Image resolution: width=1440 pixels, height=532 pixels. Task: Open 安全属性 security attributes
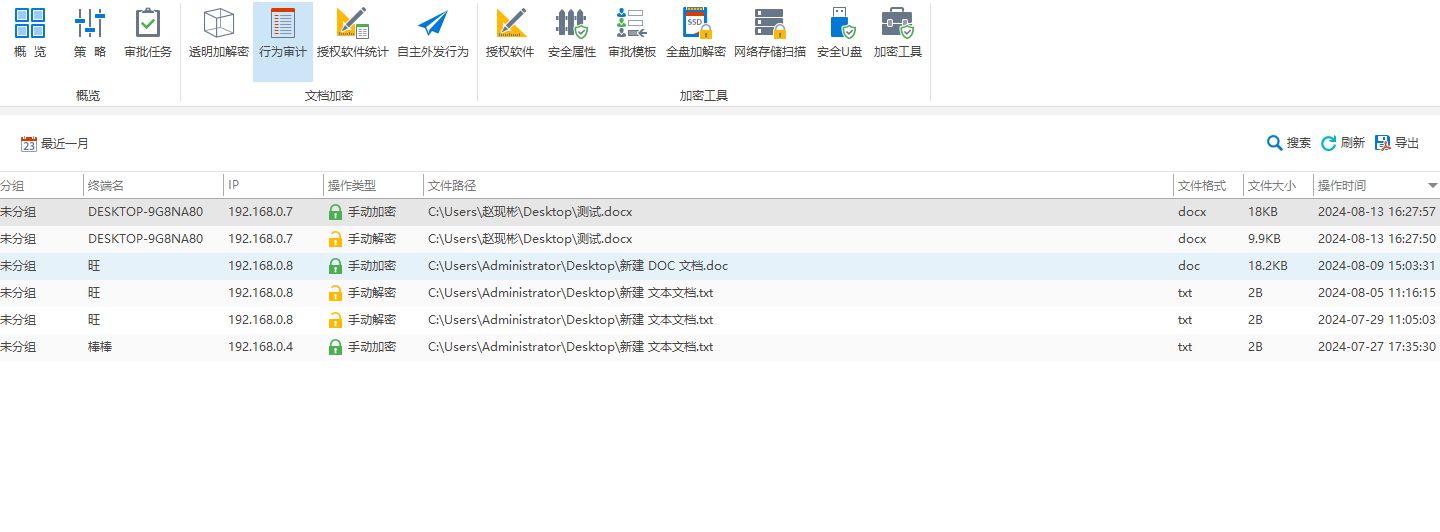pos(572,32)
